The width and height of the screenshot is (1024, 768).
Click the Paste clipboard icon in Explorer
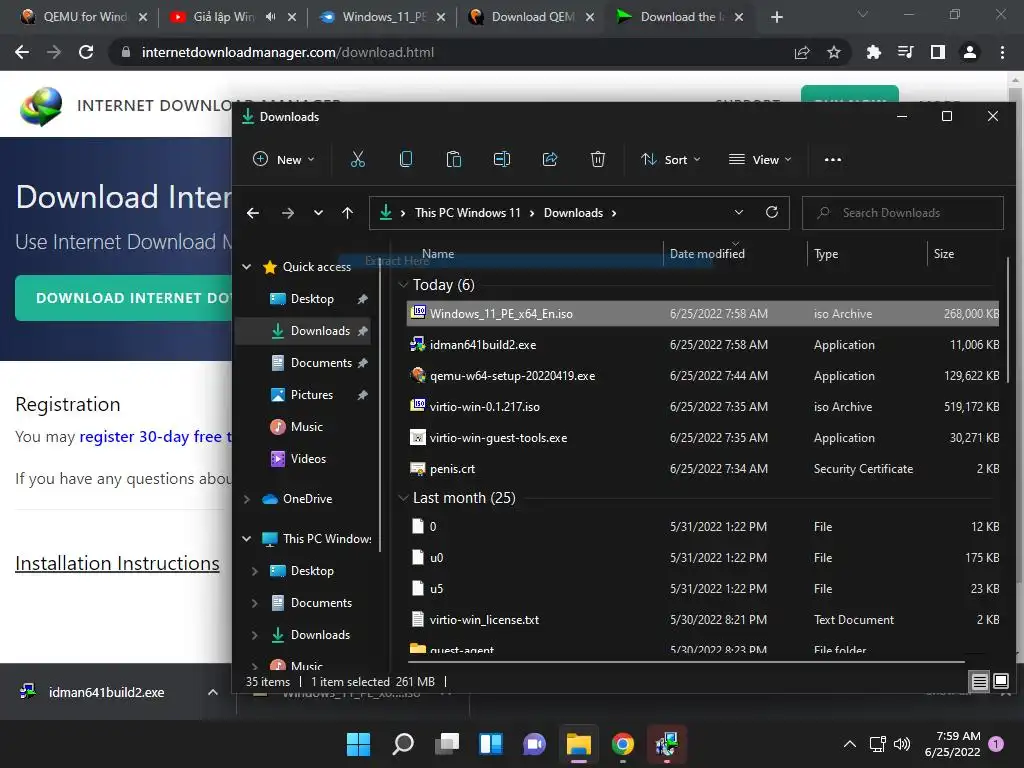453,159
